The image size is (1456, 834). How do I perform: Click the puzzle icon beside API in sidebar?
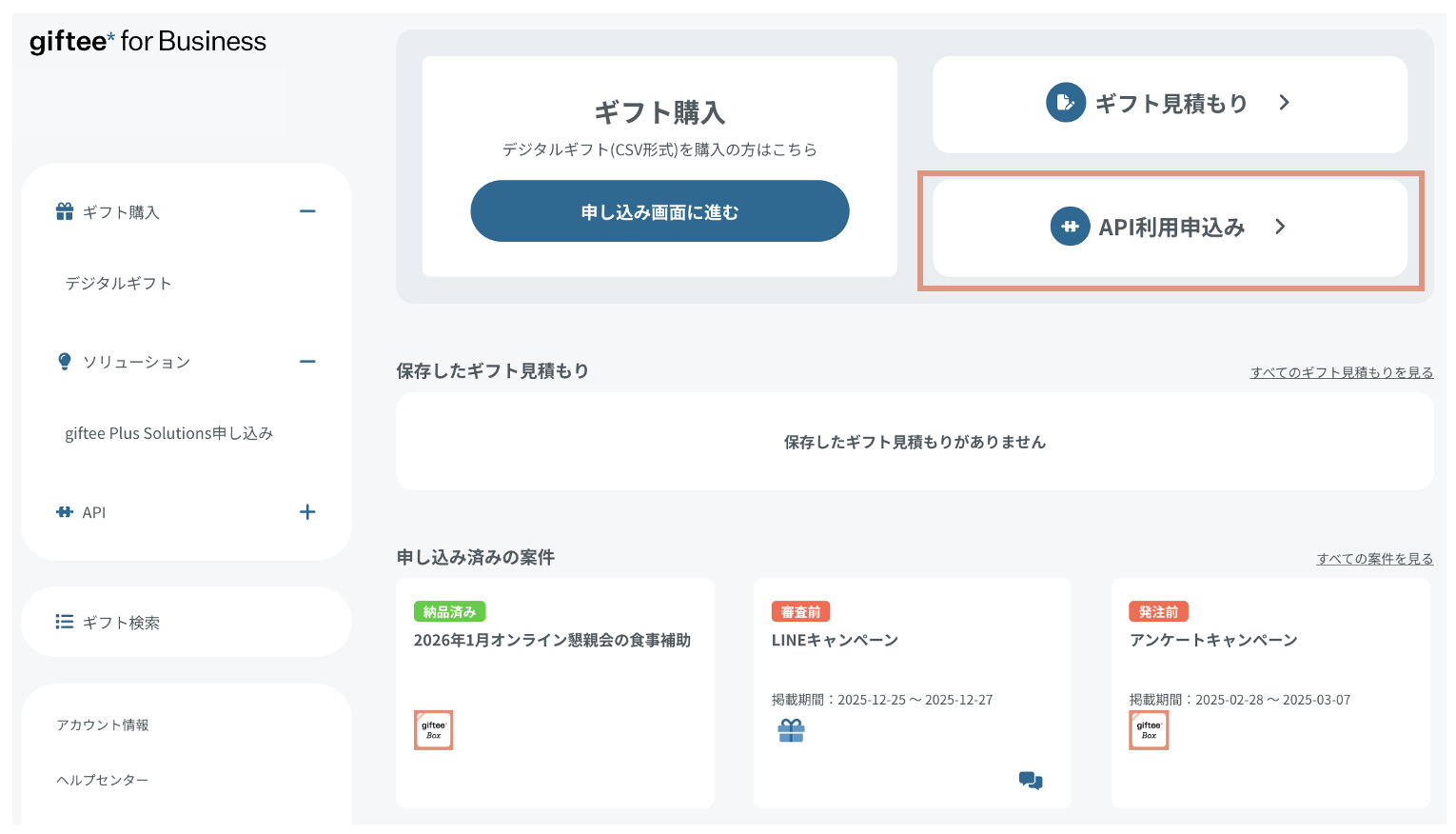click(x=65, y=512)
